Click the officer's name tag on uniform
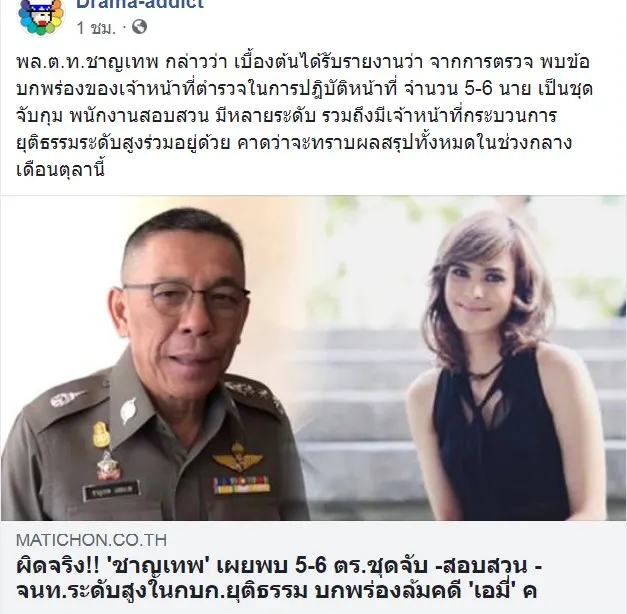 tap(111, 490)
